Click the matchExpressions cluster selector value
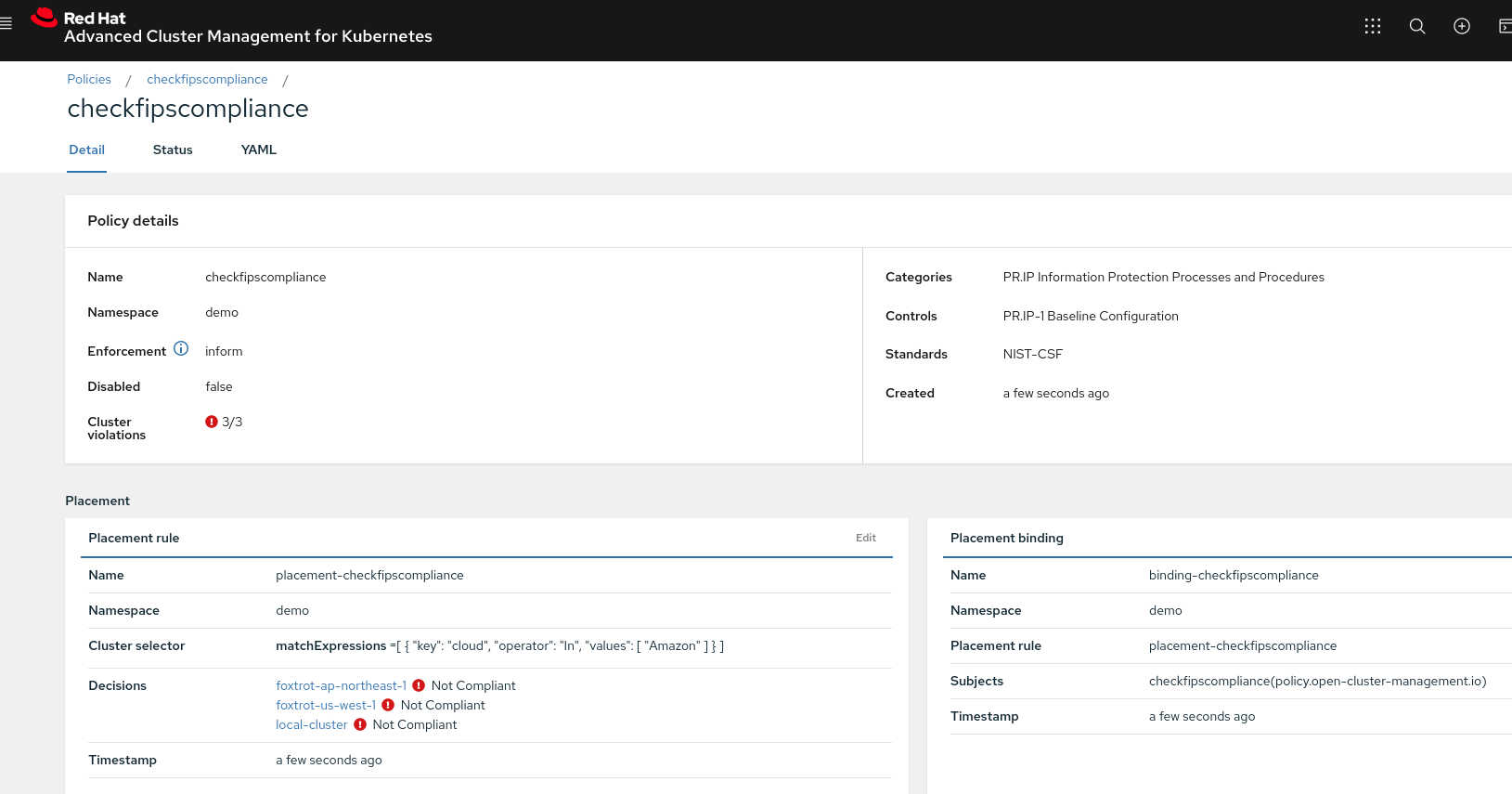1512x794 pixels. pos(499,645)
